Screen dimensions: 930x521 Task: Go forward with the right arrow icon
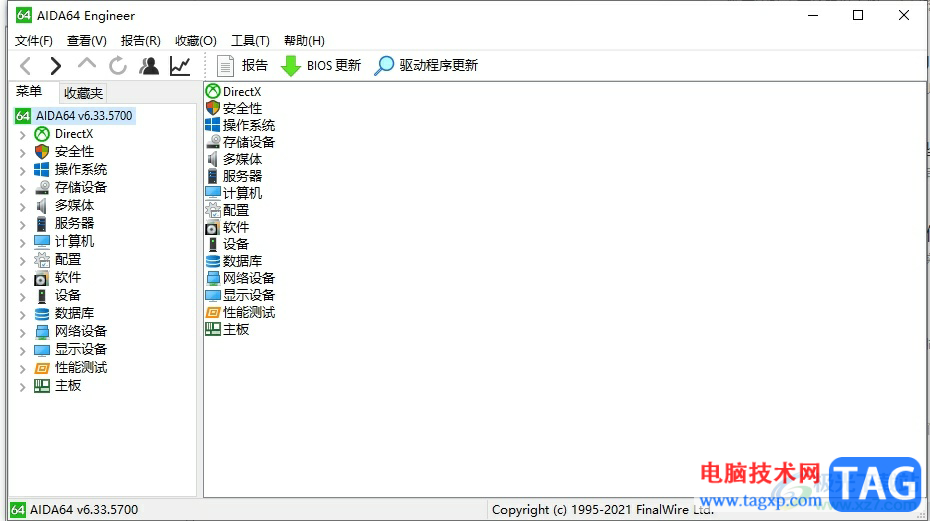tap(56, 66)
